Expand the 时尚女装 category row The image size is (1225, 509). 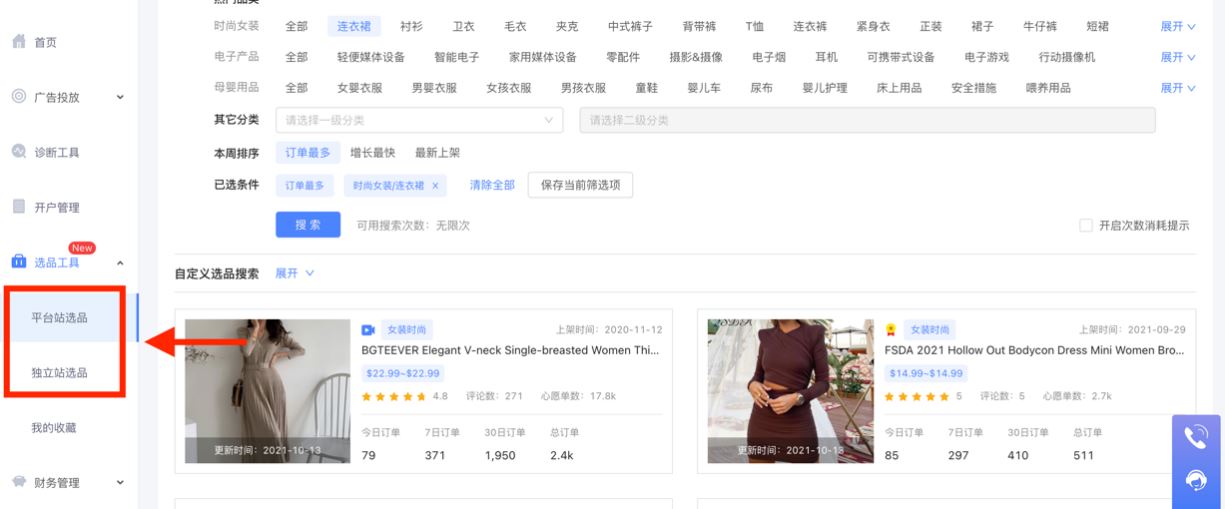click(1177, 26)
